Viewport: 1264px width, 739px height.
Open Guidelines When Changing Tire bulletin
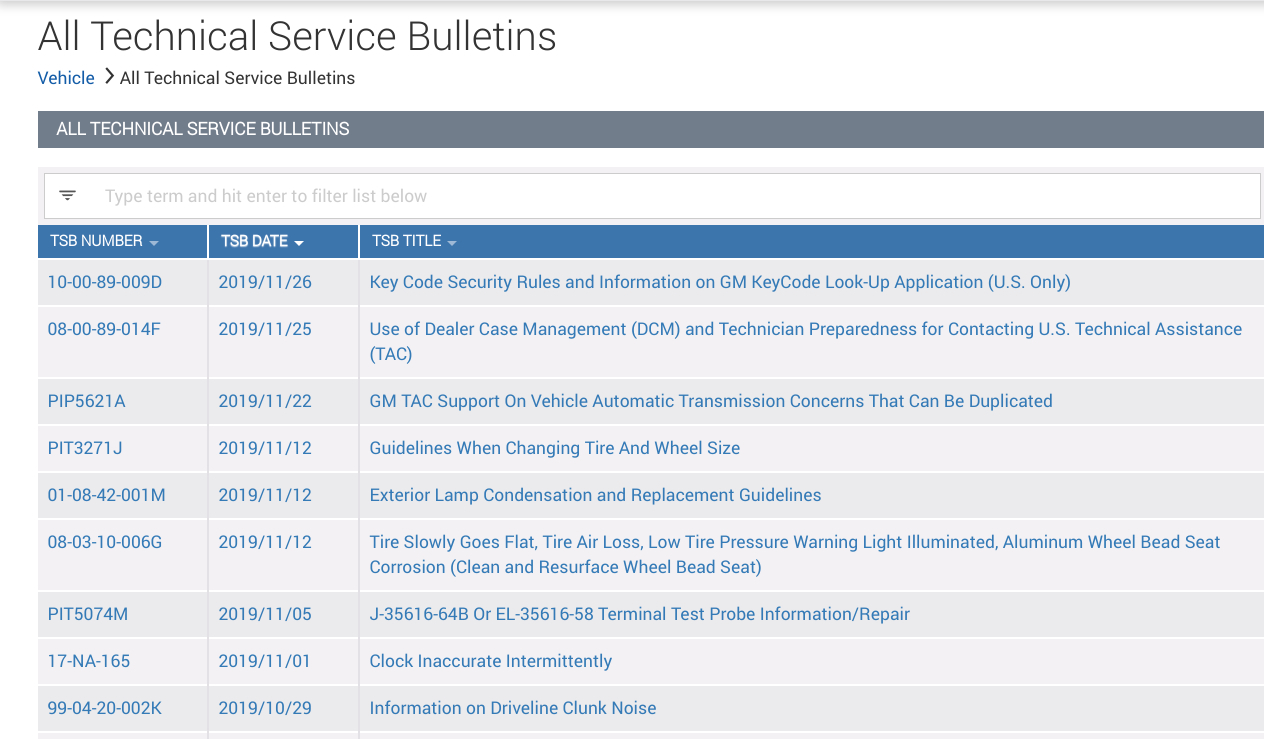click(555, 448)
